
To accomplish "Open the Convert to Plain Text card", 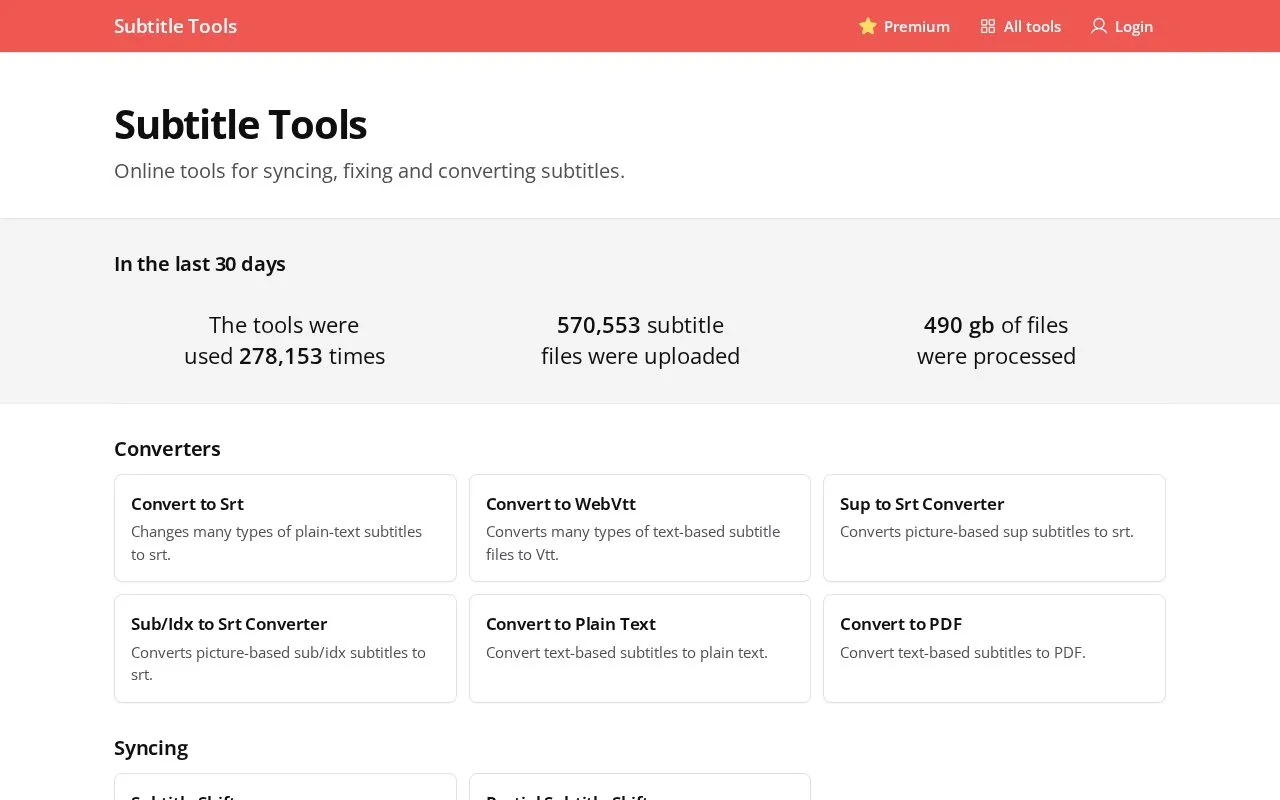I will point(640,648).
